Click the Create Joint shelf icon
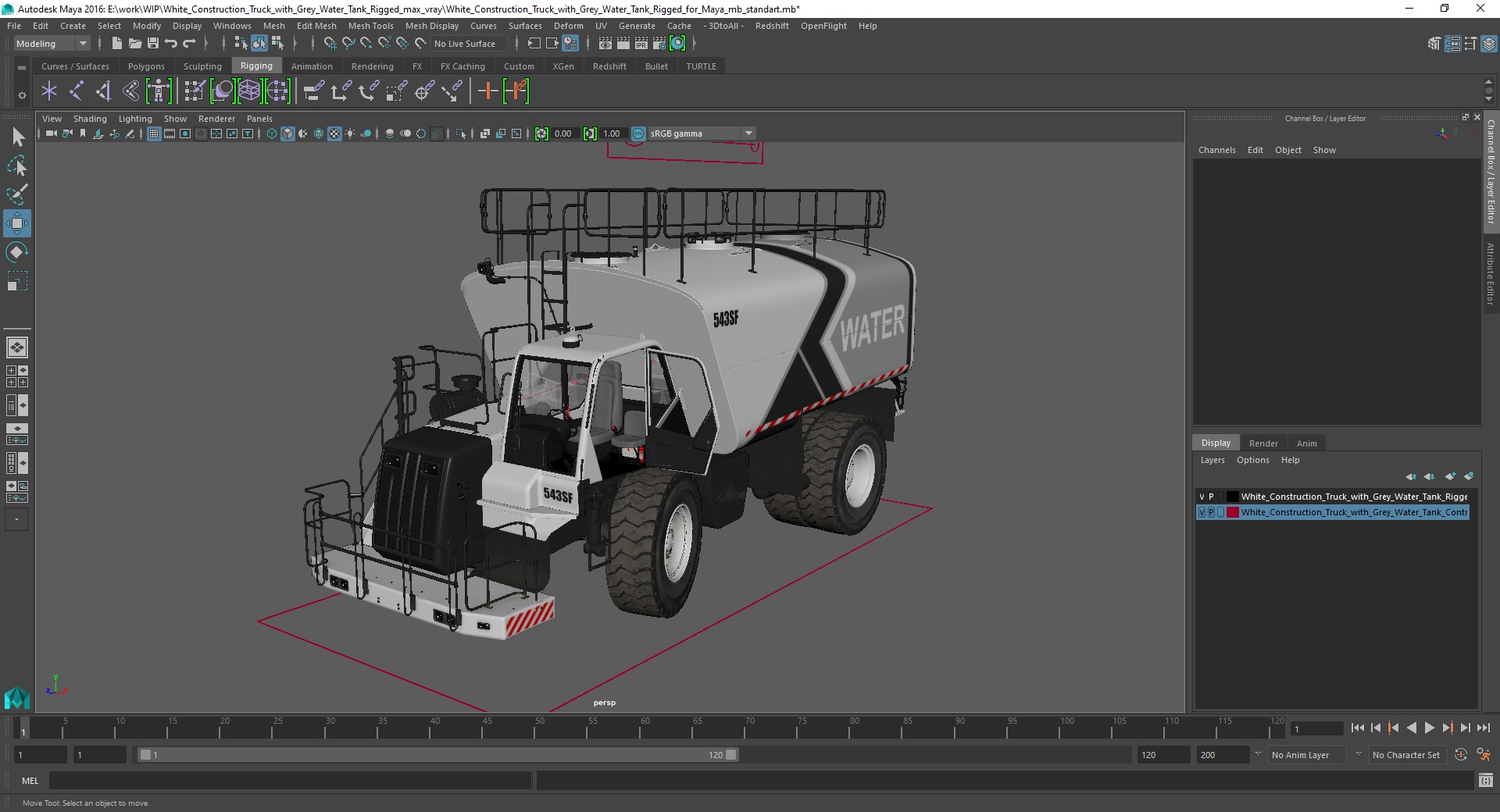 [77, 91]
